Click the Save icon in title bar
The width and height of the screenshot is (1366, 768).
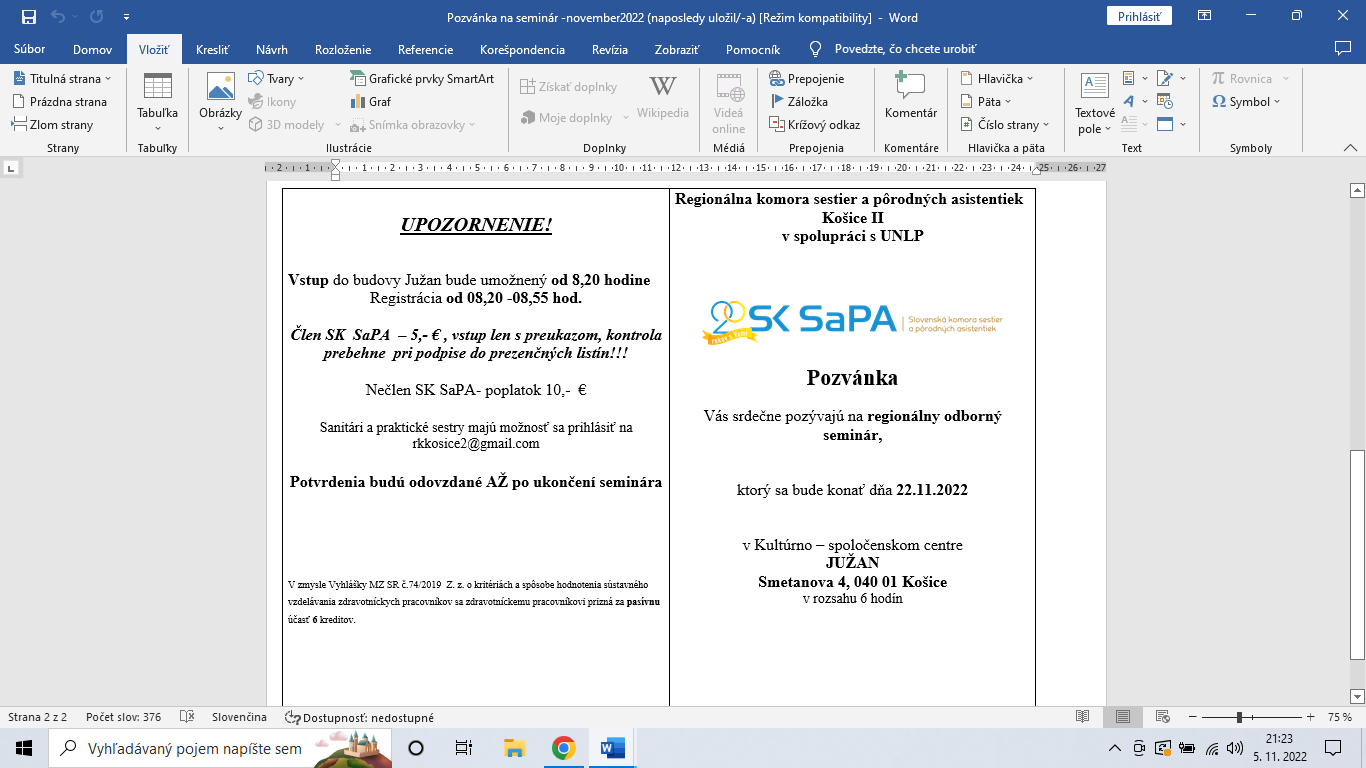coord(28,17)
